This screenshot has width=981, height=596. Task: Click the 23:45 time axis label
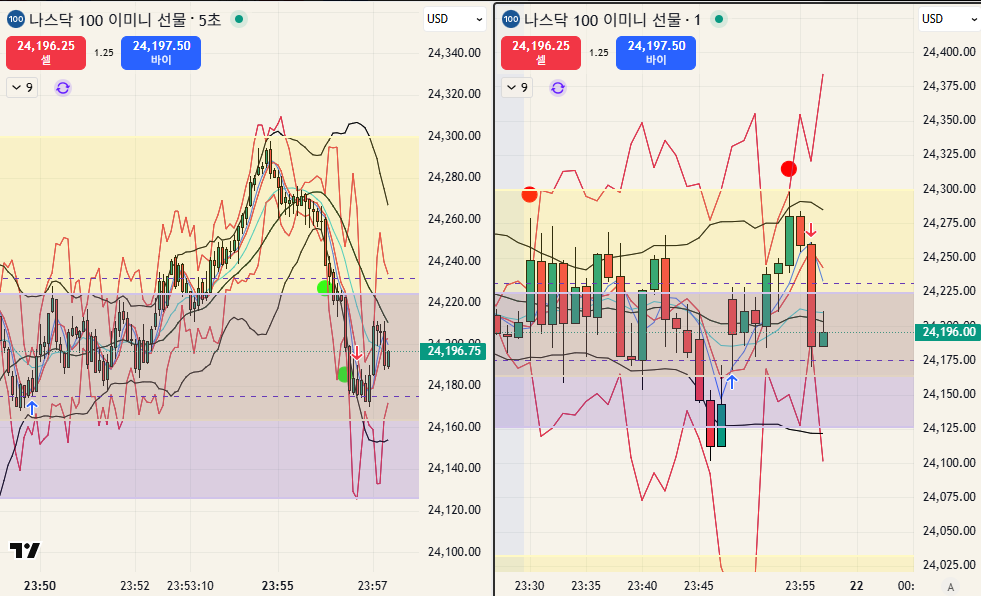(x=698, y=586)
